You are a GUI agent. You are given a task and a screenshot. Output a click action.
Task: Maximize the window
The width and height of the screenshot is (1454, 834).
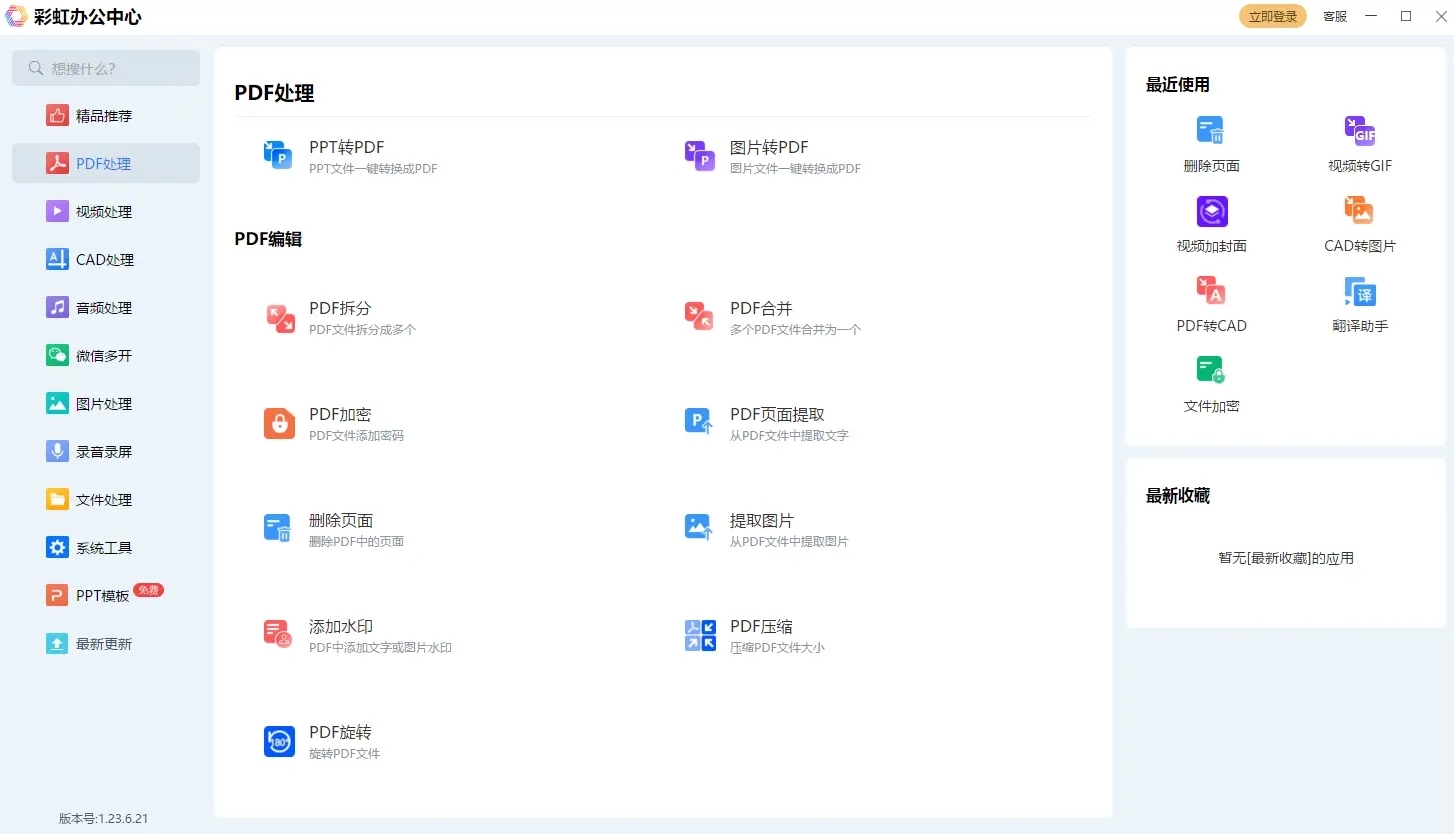tap(1405, 16)
